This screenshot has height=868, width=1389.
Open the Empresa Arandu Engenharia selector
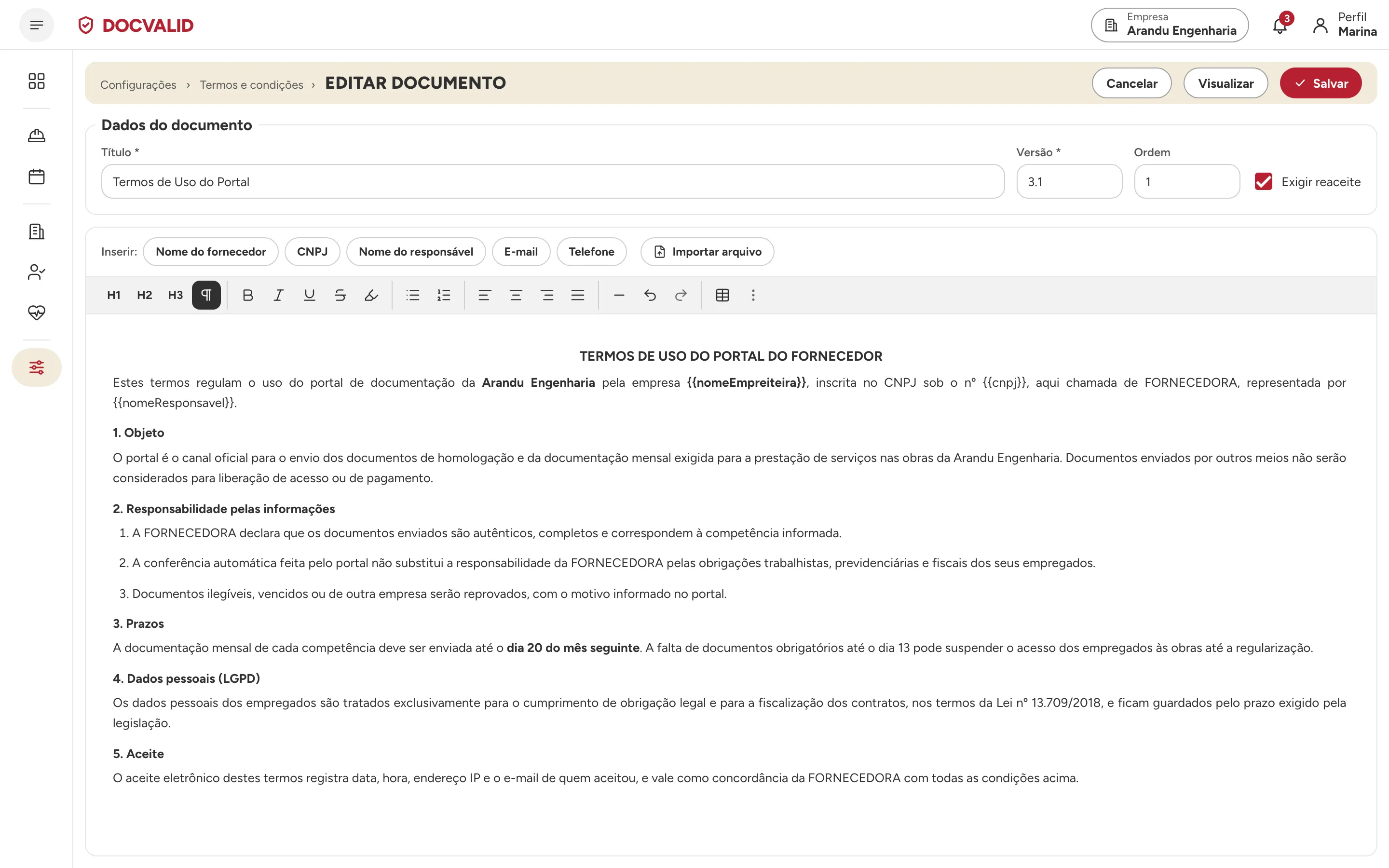tap(1170, 25)
